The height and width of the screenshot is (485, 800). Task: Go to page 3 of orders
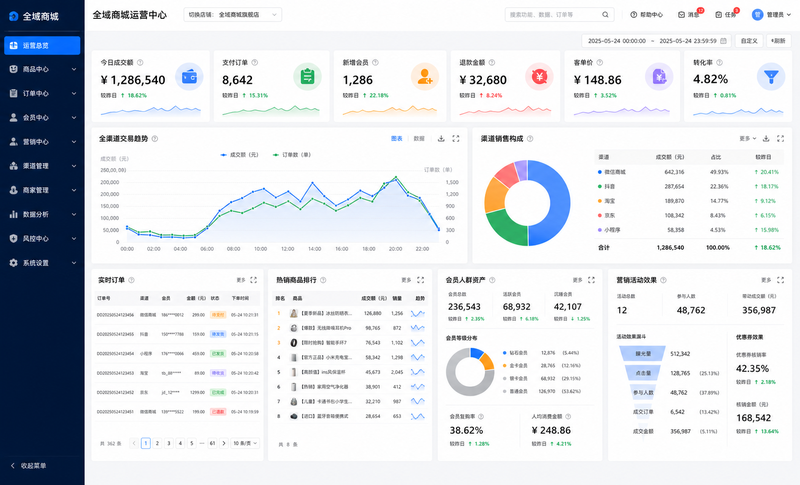[169, 443]
